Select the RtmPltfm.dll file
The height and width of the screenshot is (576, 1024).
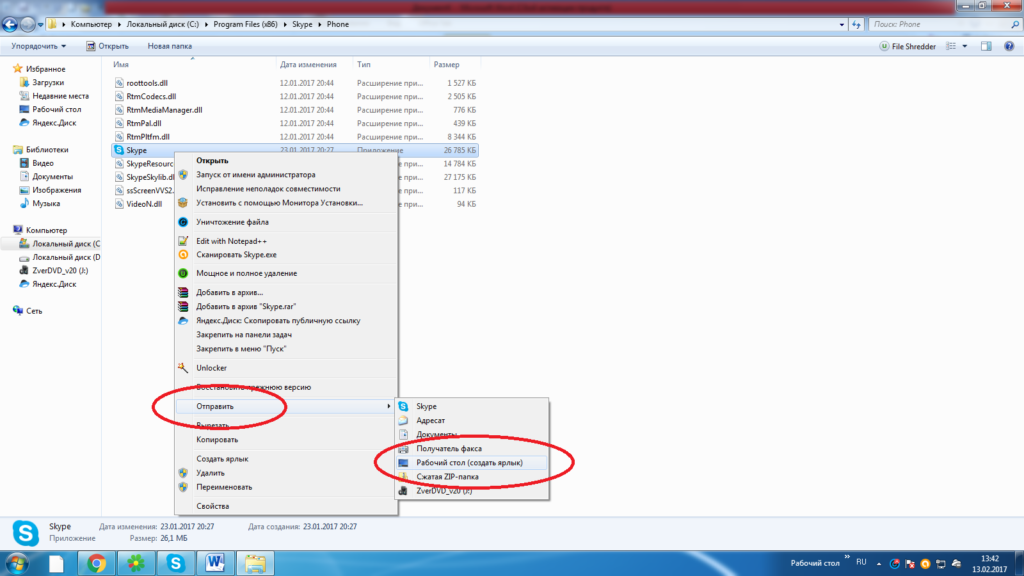(x=148, y=136)
